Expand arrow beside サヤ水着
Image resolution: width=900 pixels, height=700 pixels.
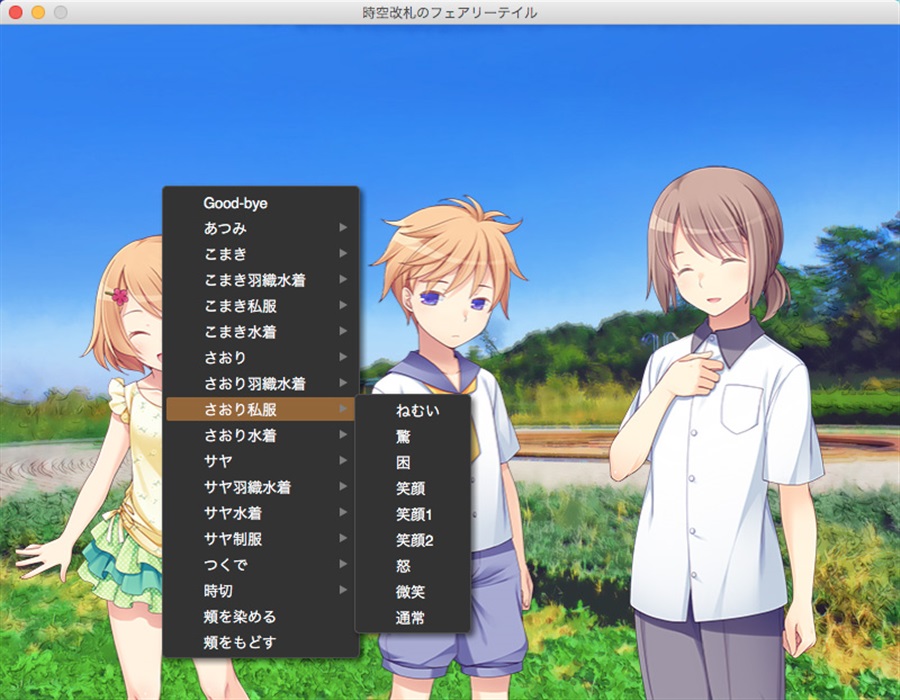(x=343, y=512)
